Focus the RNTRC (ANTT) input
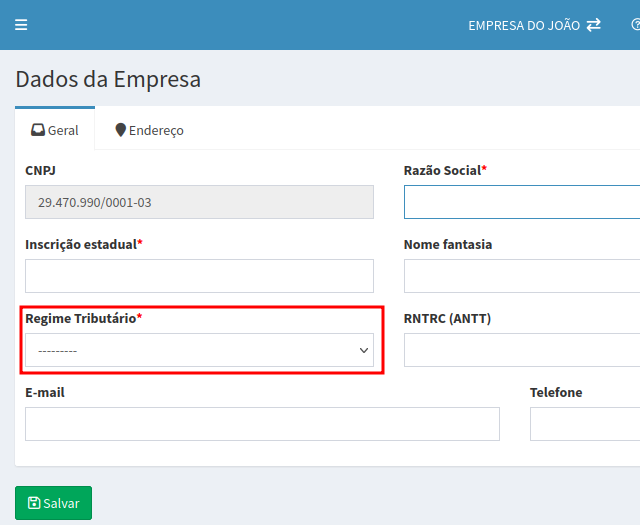The height and width of the screenshot is (525, 640). click(521, 350)
